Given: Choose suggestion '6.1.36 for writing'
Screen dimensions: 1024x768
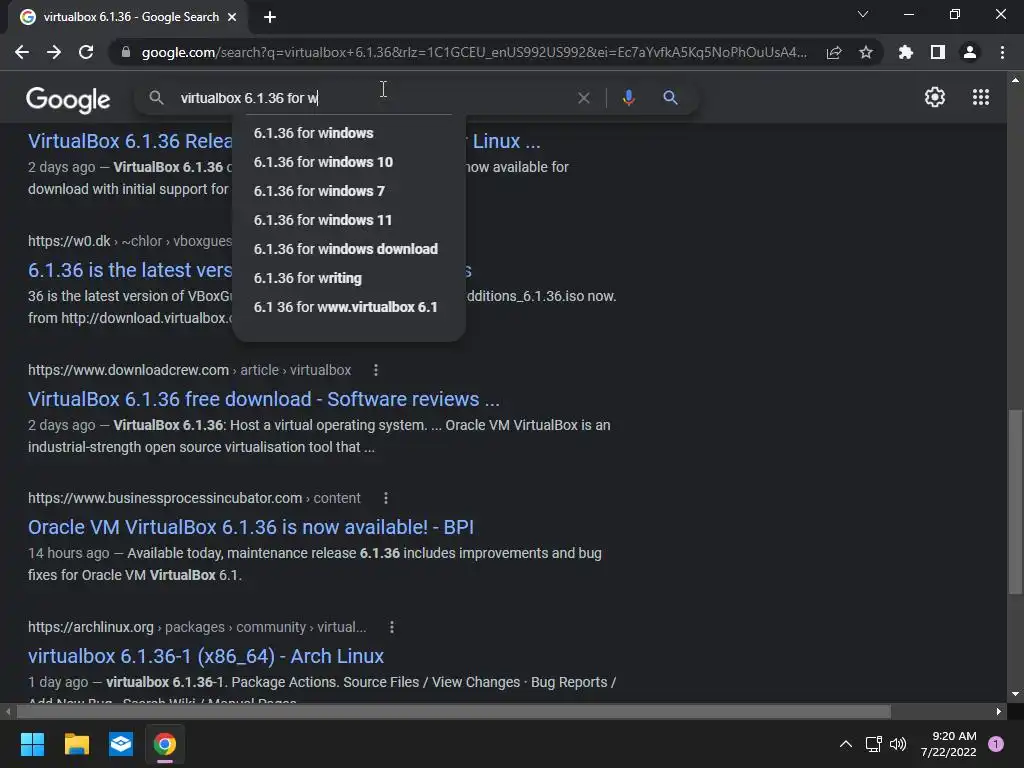Looking at the screenshot, I should point(349,278).
